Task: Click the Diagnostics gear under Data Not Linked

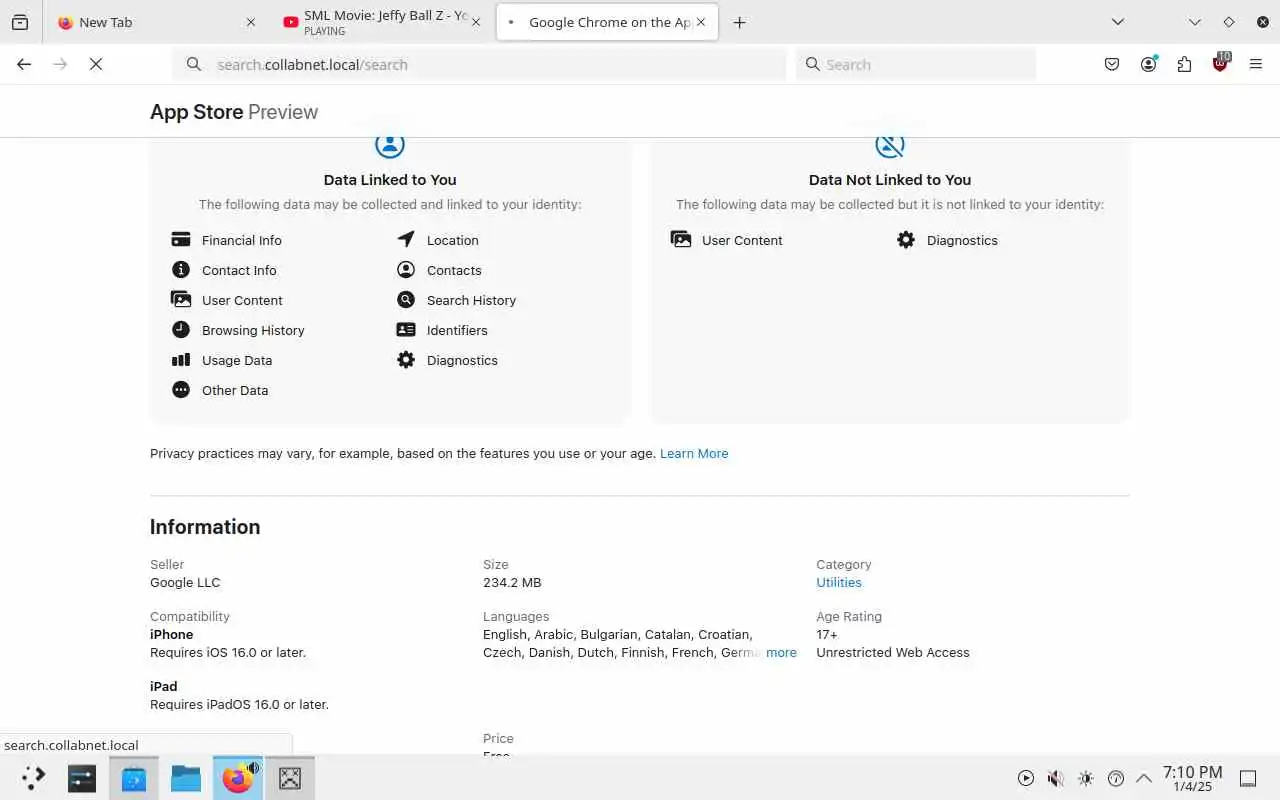Action: (906, 240)
